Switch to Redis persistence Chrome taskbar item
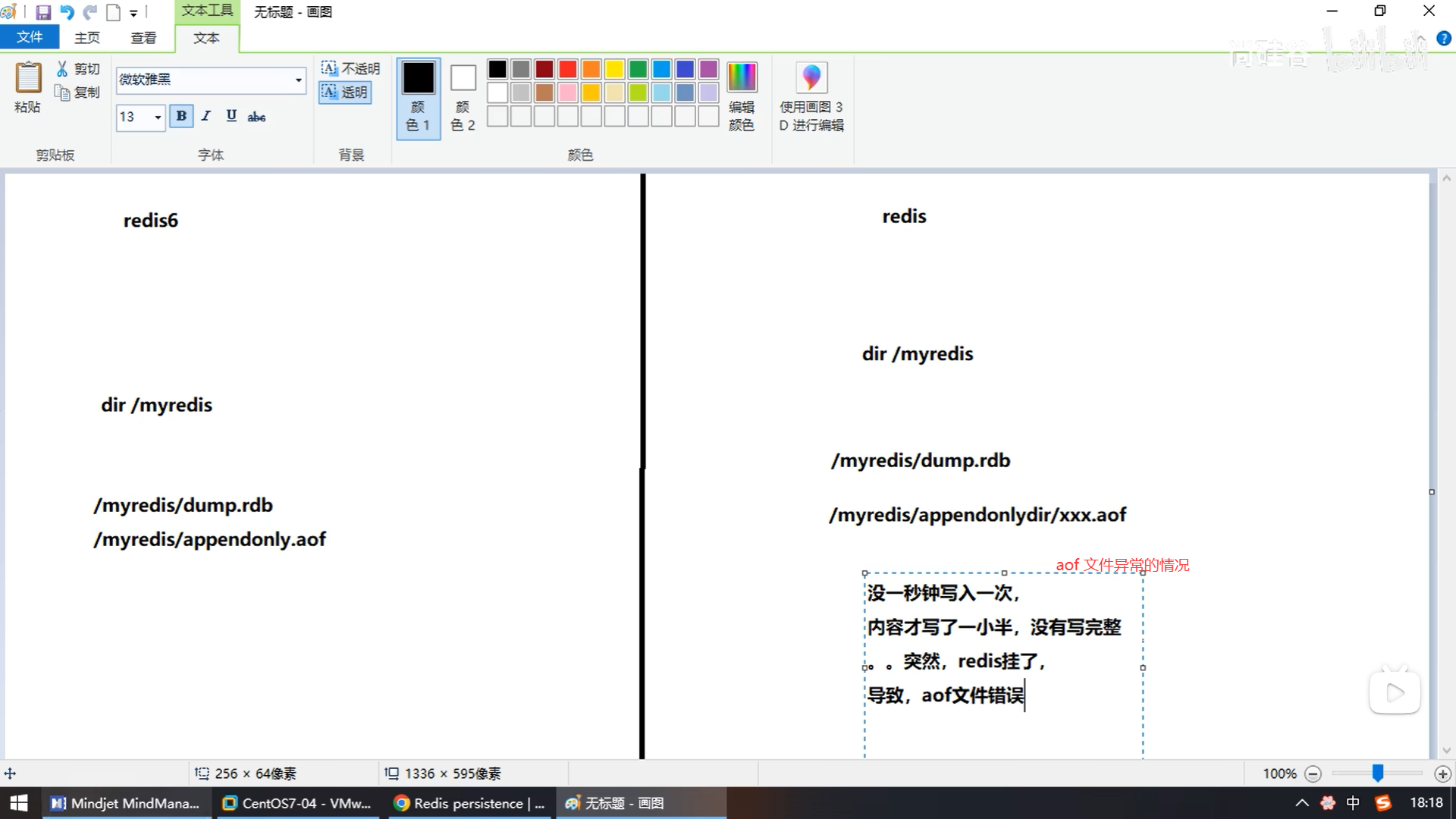The width and height of the screenshot is (1456, 819). click(x=470, y=803)
